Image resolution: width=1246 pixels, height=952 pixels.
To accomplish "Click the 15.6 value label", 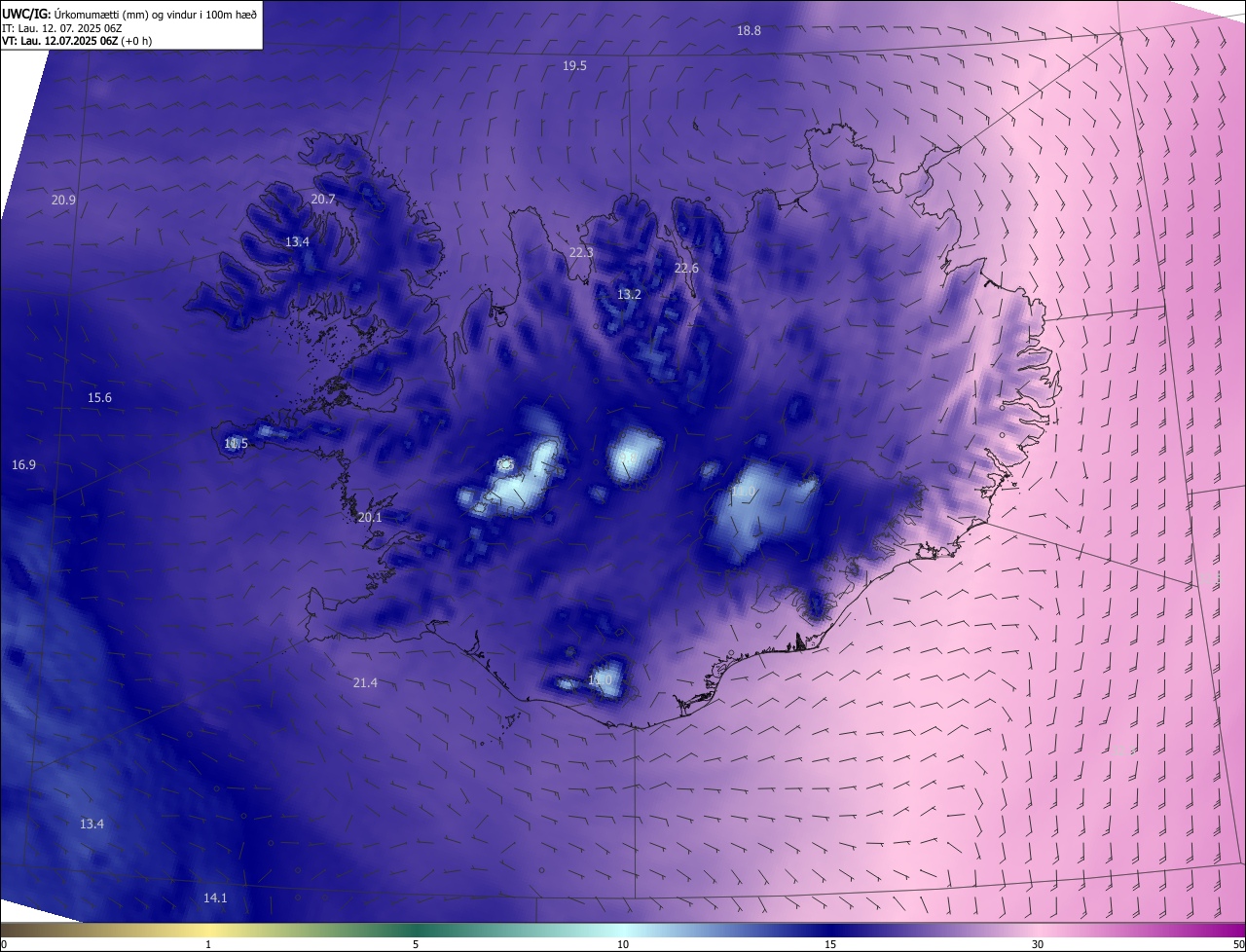I will 99,398.
